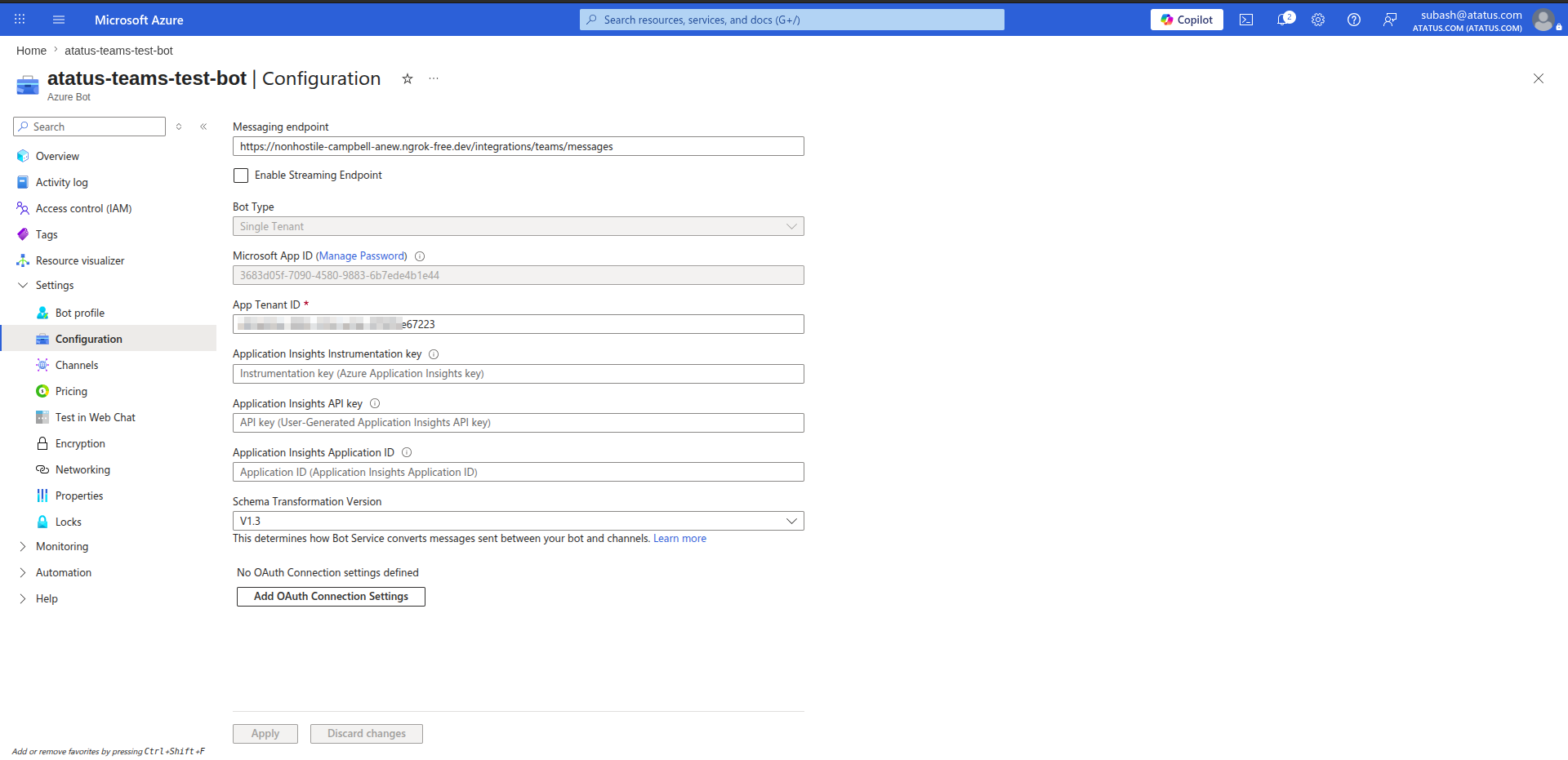Click Discard changes button
The height and width of the screenshot is (760, 1568).
pyautogui.click(x=367, y=734)
